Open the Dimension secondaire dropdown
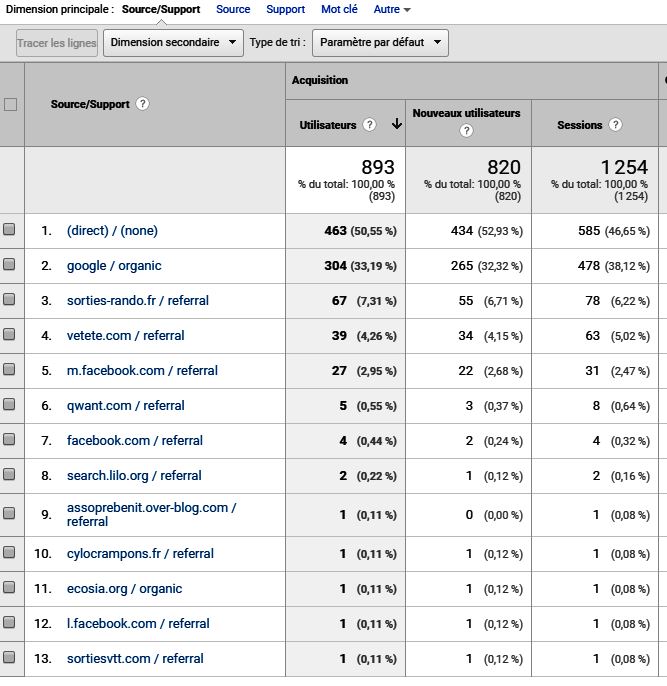Image resolution: width=667 pixels, height=686 pixels. tap(173, 42)
